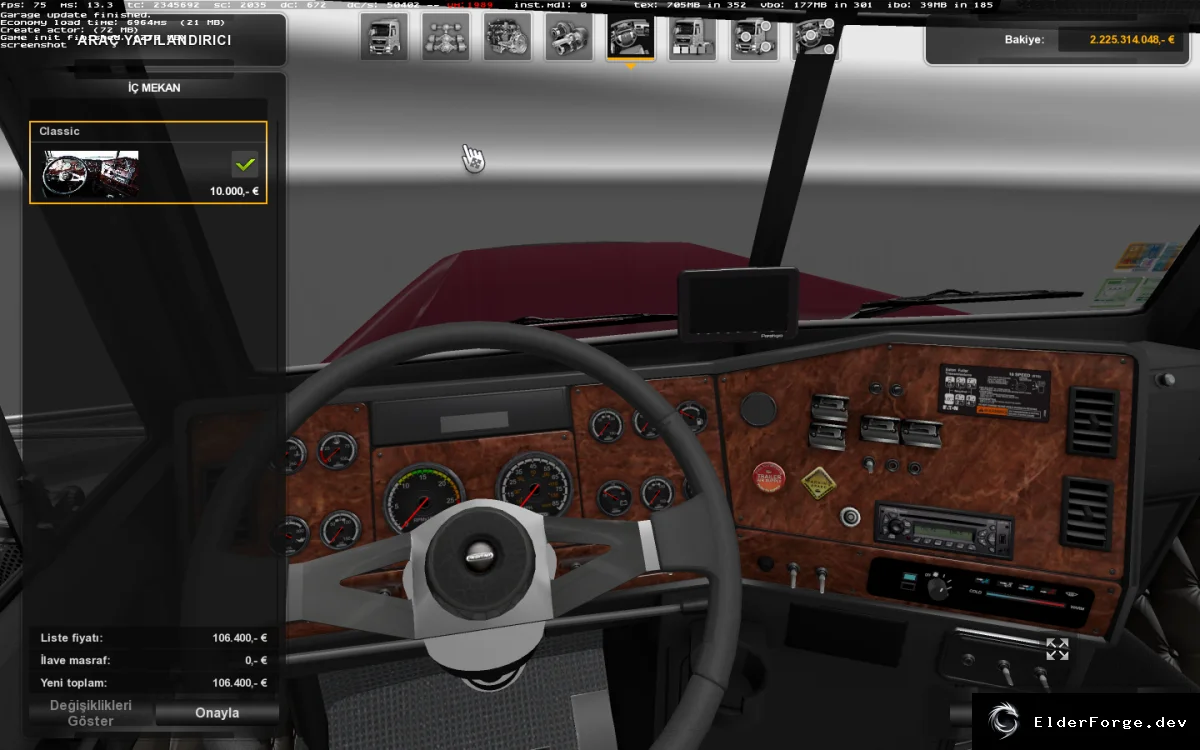The width and height of the screenshot is (1200, 750).
Task: Click the İÇ MEKAN panel heading
Action: [x=154, y=88]
